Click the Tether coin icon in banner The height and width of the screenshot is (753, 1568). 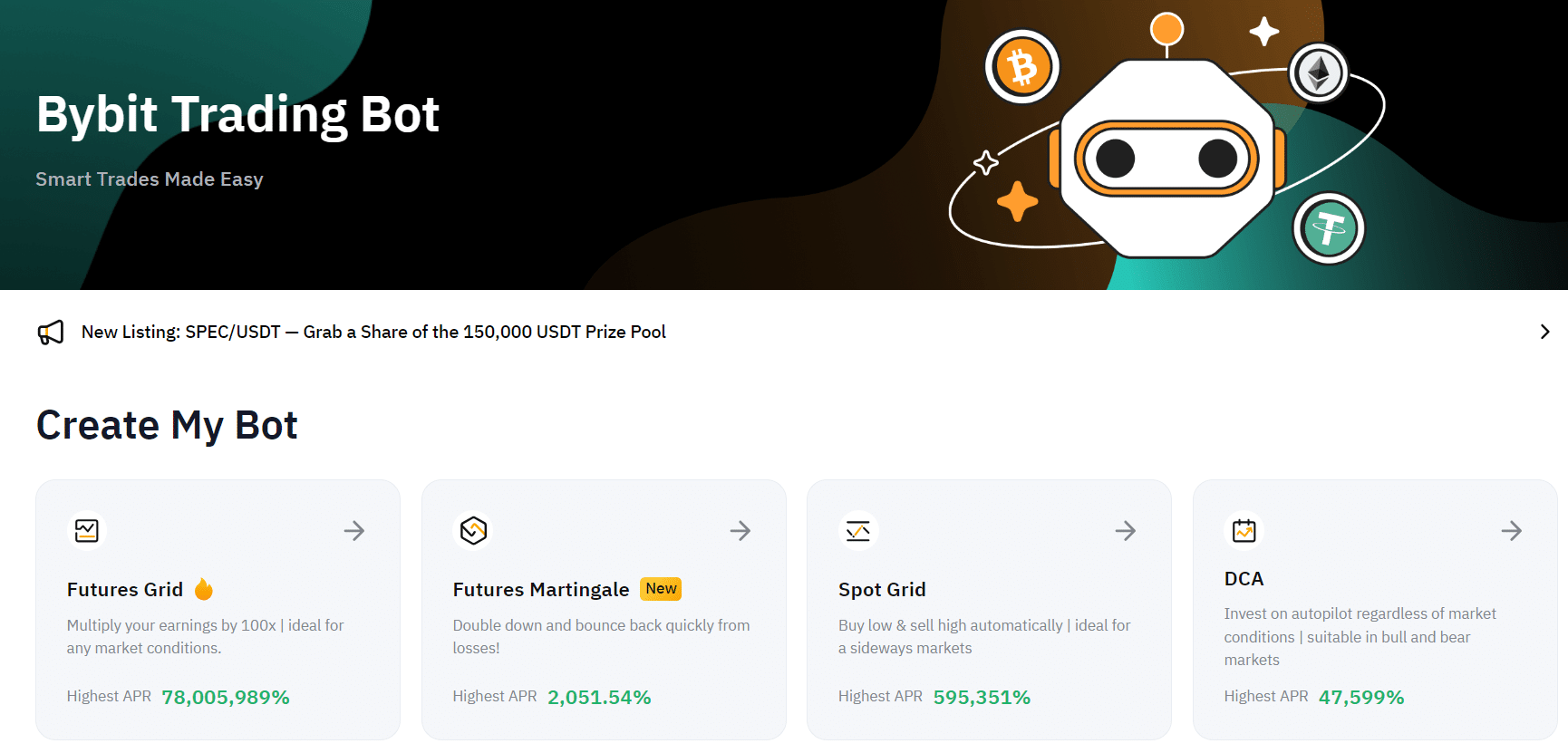click(1329, 228)
